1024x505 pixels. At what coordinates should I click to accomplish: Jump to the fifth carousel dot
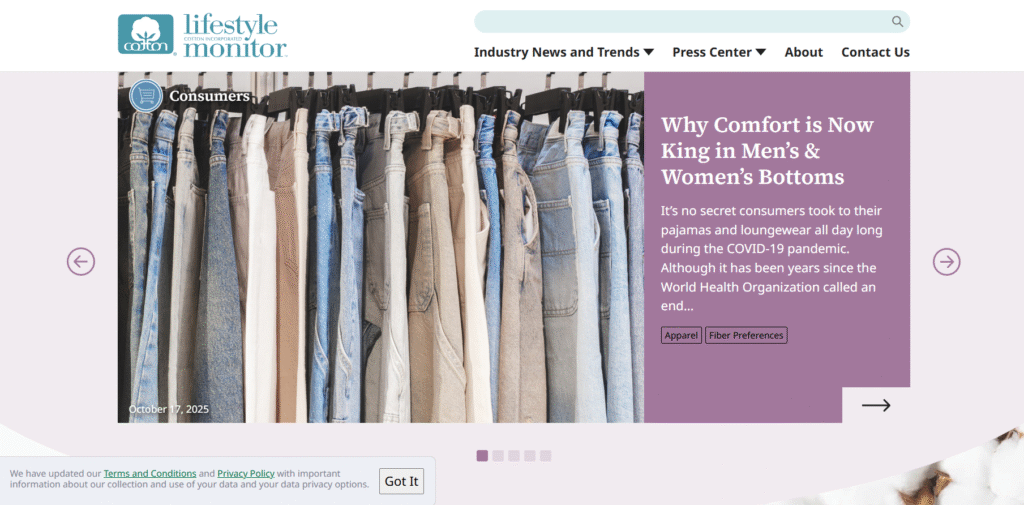pos(545,456)
